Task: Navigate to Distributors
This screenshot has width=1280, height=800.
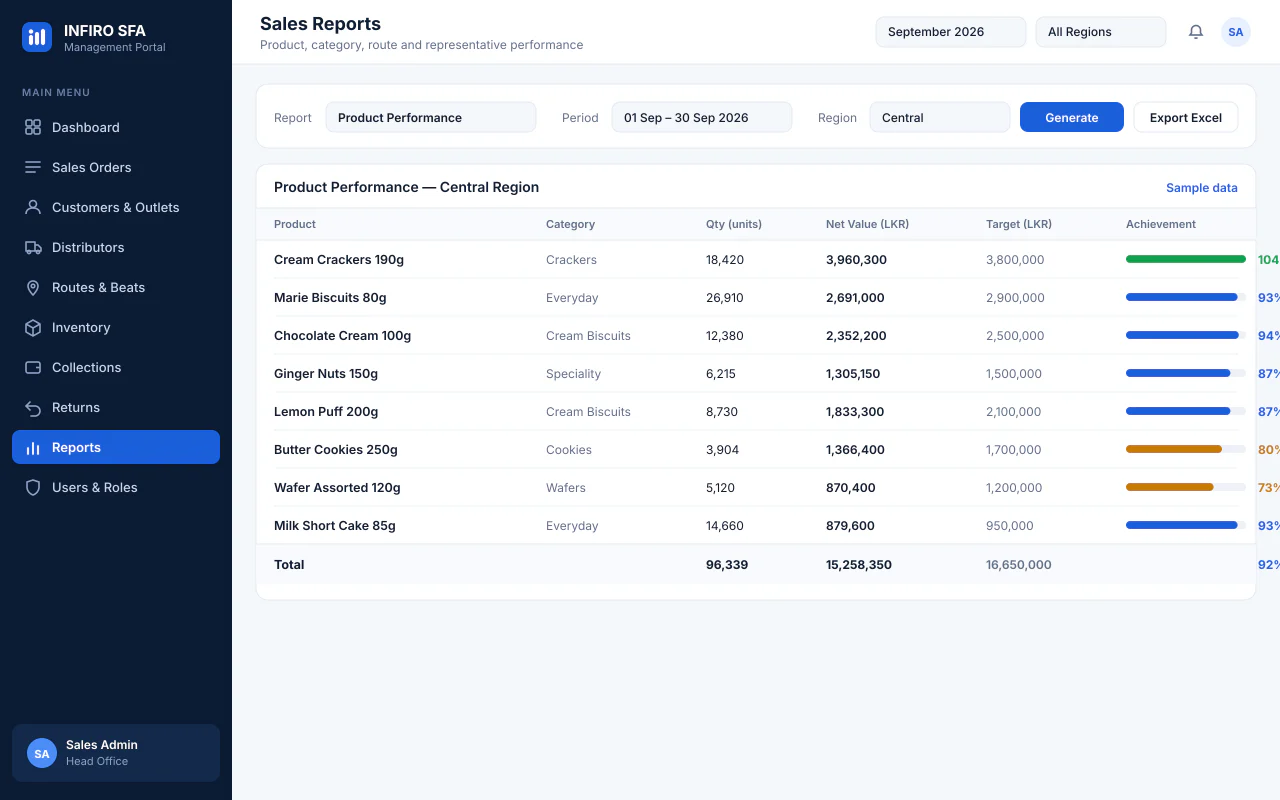Action: [x=116, y=247]
